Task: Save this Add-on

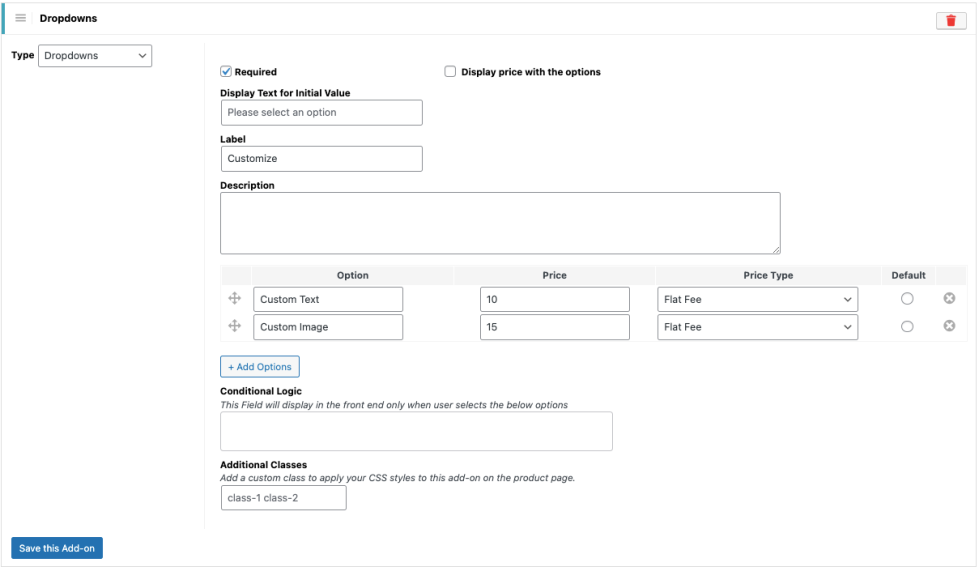Action: 57,548
